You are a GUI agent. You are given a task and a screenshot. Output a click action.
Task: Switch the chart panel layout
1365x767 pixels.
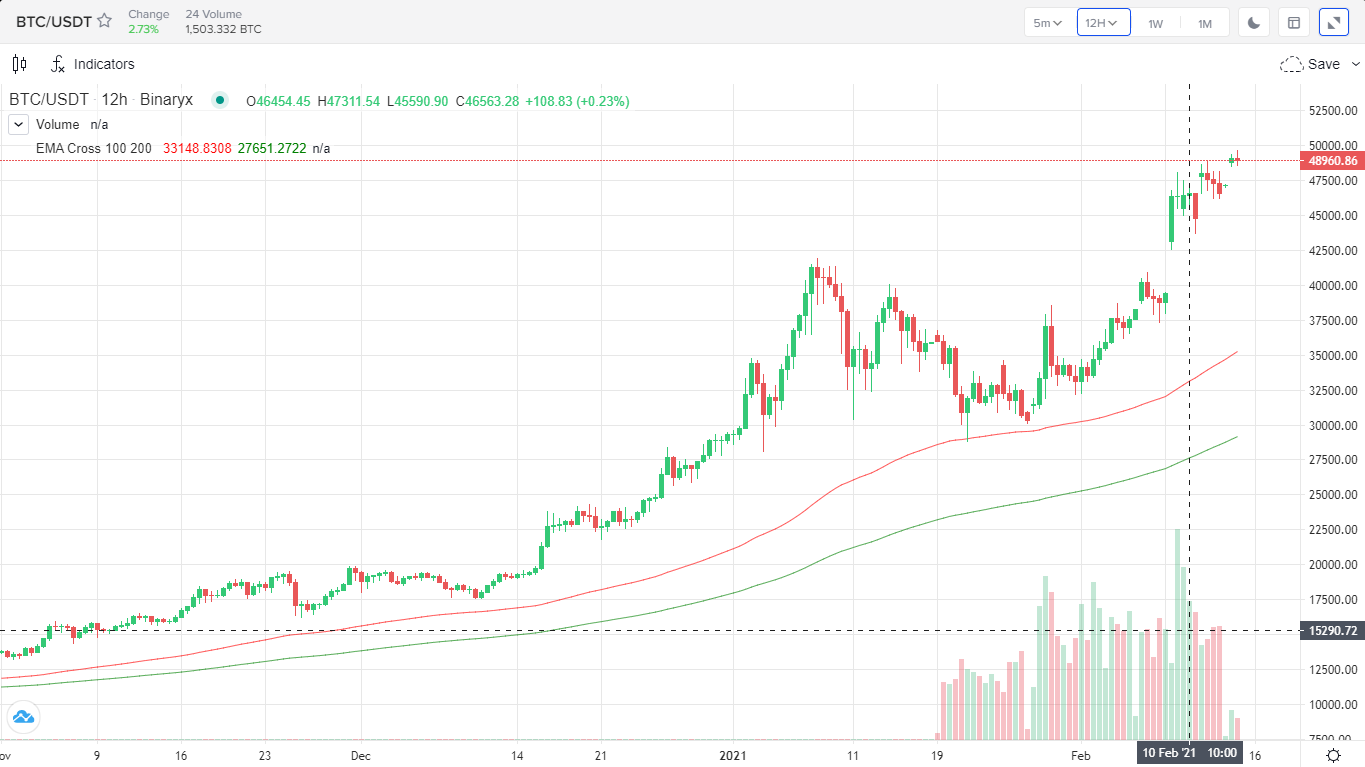pyautogui.click(x=1294, y=22)
